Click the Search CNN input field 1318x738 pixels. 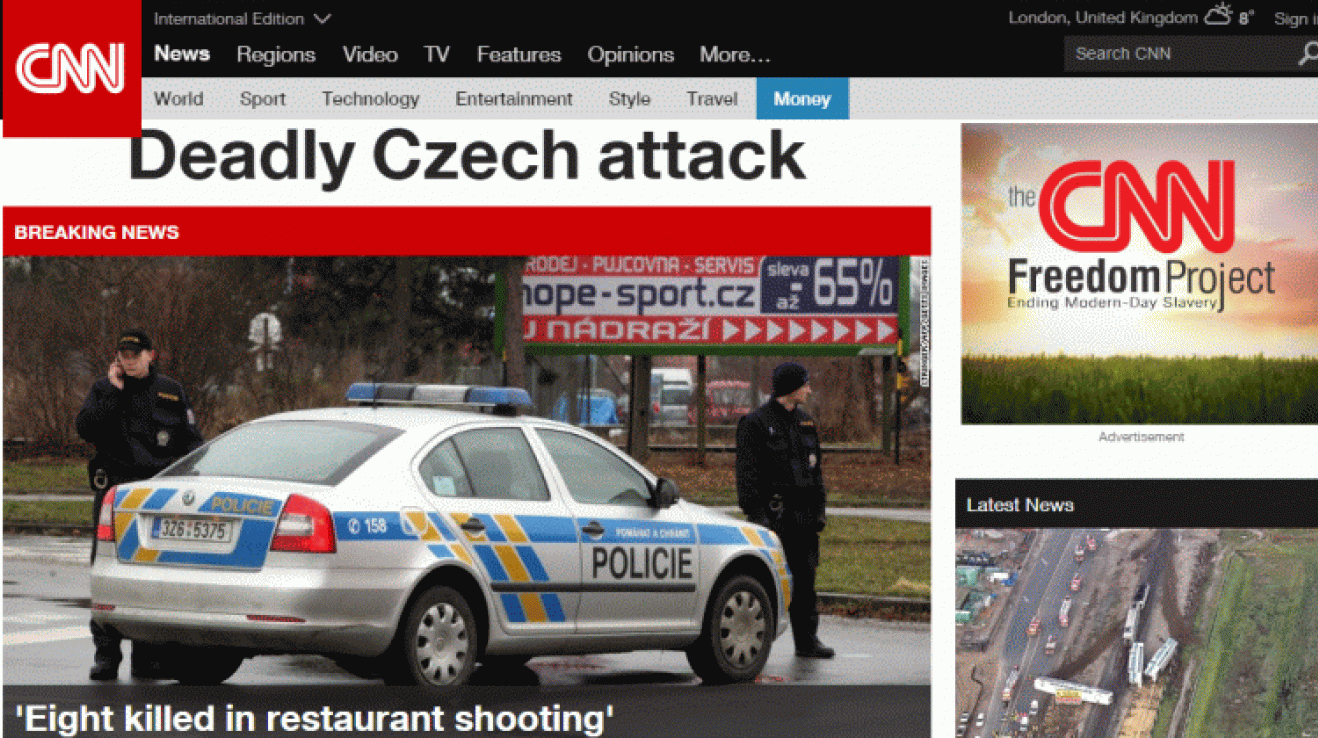[x=1180, y=54]
